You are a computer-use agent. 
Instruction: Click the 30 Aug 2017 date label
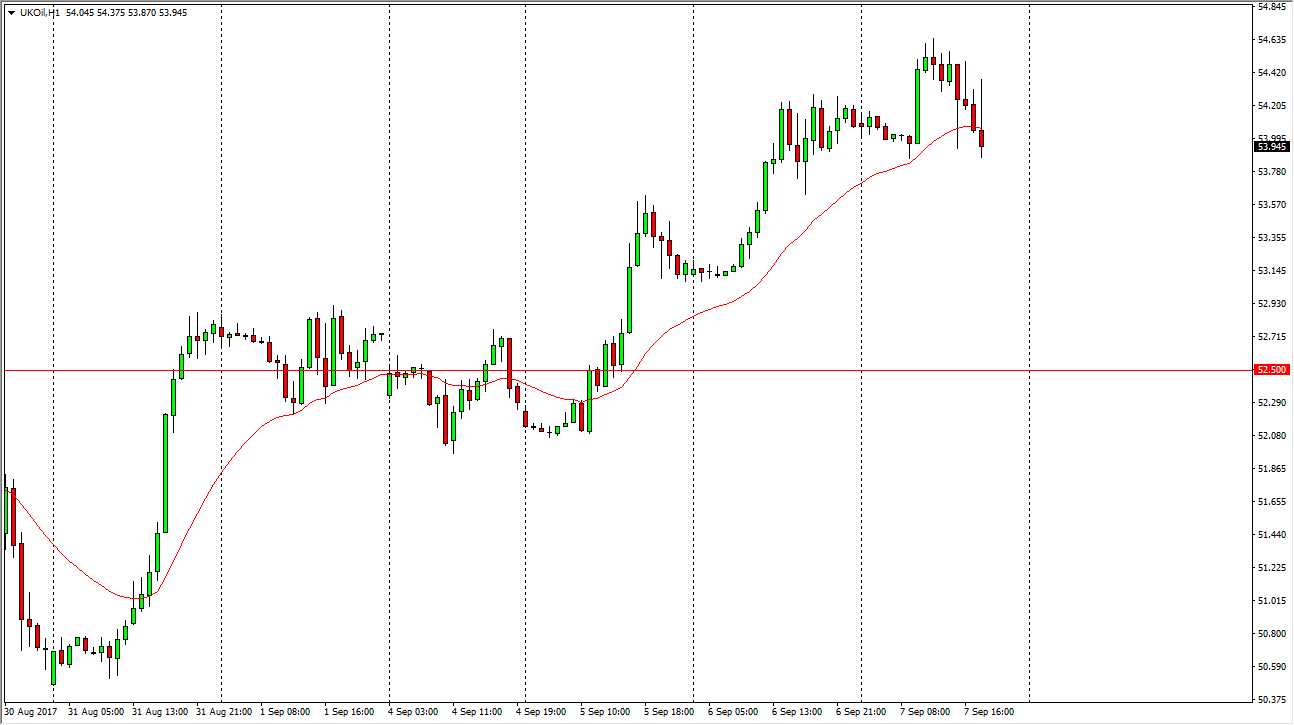(x=29, y=713)
